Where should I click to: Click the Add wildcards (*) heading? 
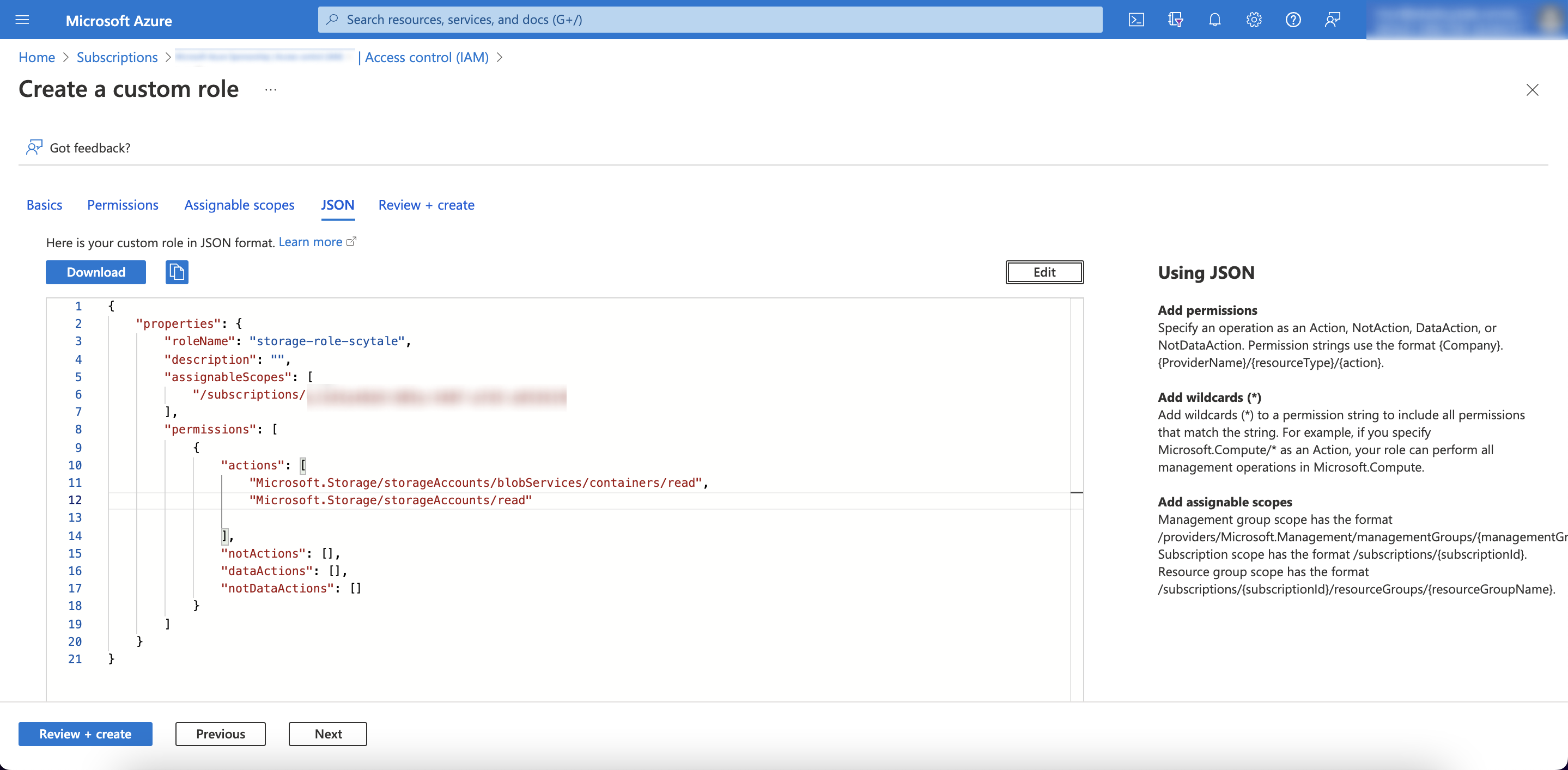(x=1210, y=397)
